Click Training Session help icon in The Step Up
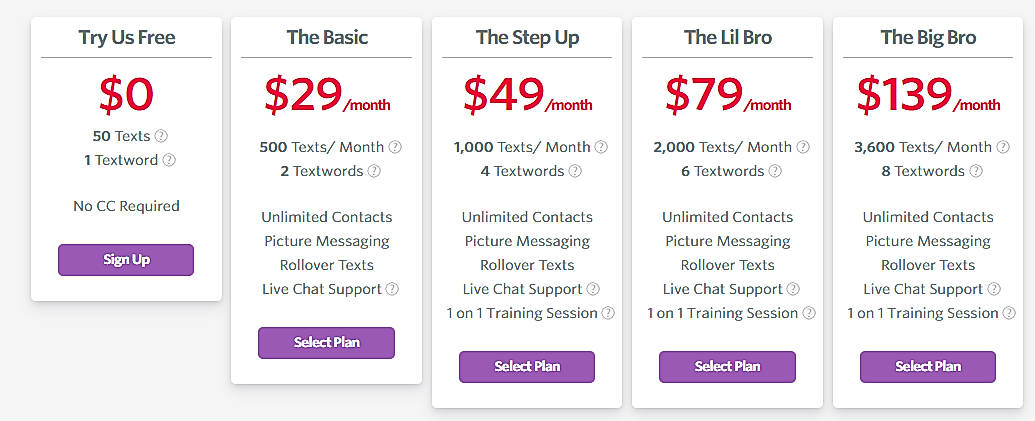This screenshot has height=421, width=1035. pyautogui.click(x=608, y=313)
